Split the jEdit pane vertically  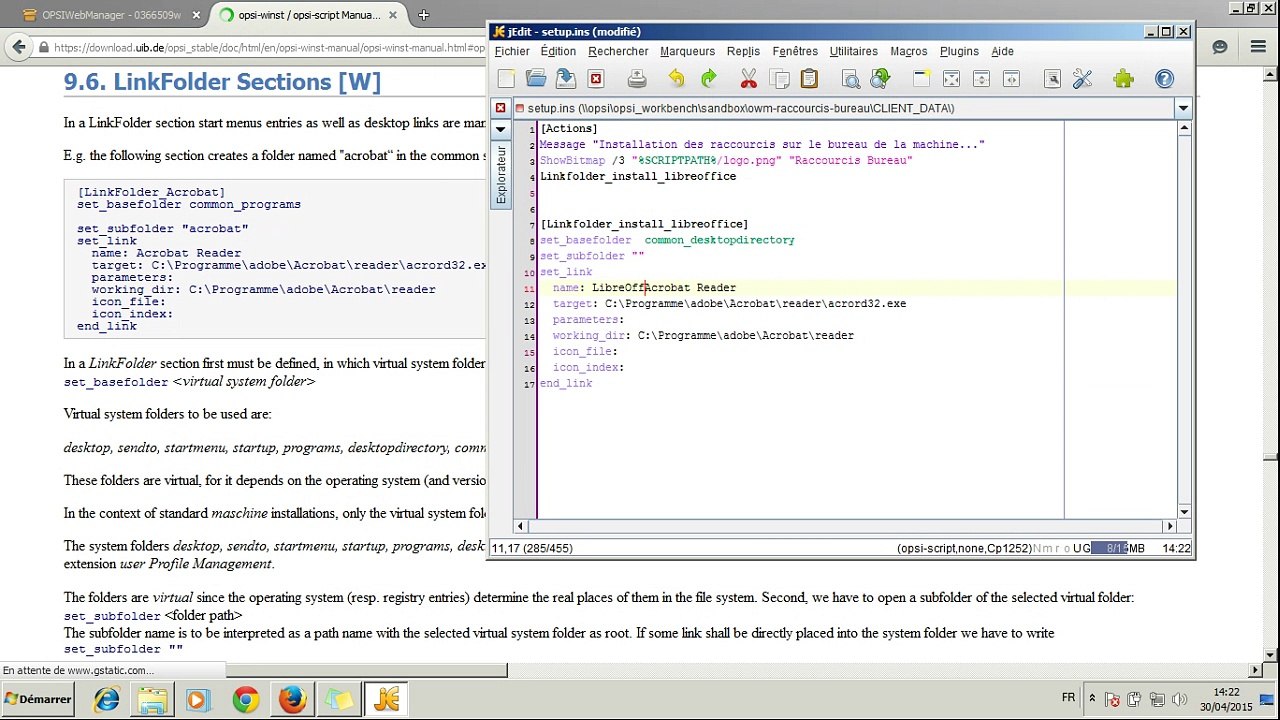pyautogui.click(x=1011, y=79)
